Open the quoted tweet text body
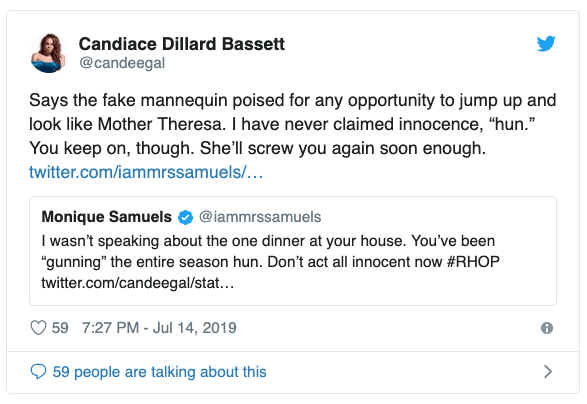This screenshot has height=404, width=587. [x=271, y=262]
